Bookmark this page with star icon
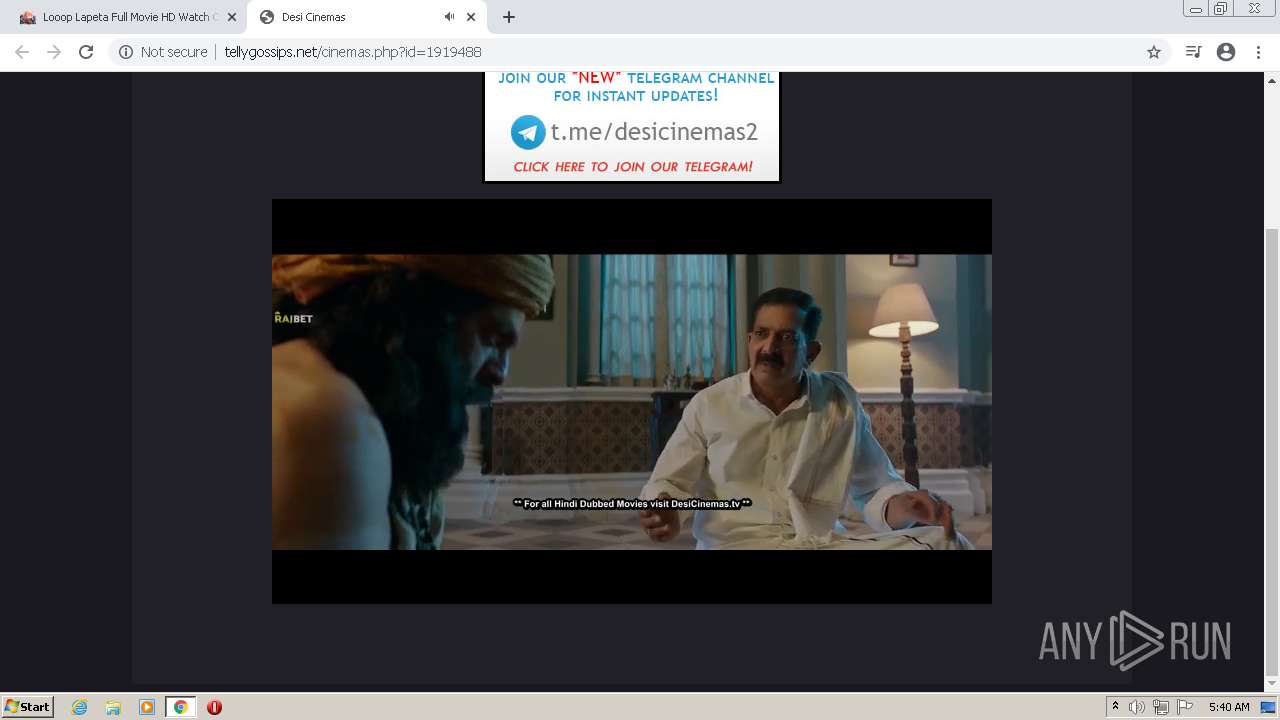Image resolution: width=1280 pixels, height=720 pixels. tap(1154, 52)
